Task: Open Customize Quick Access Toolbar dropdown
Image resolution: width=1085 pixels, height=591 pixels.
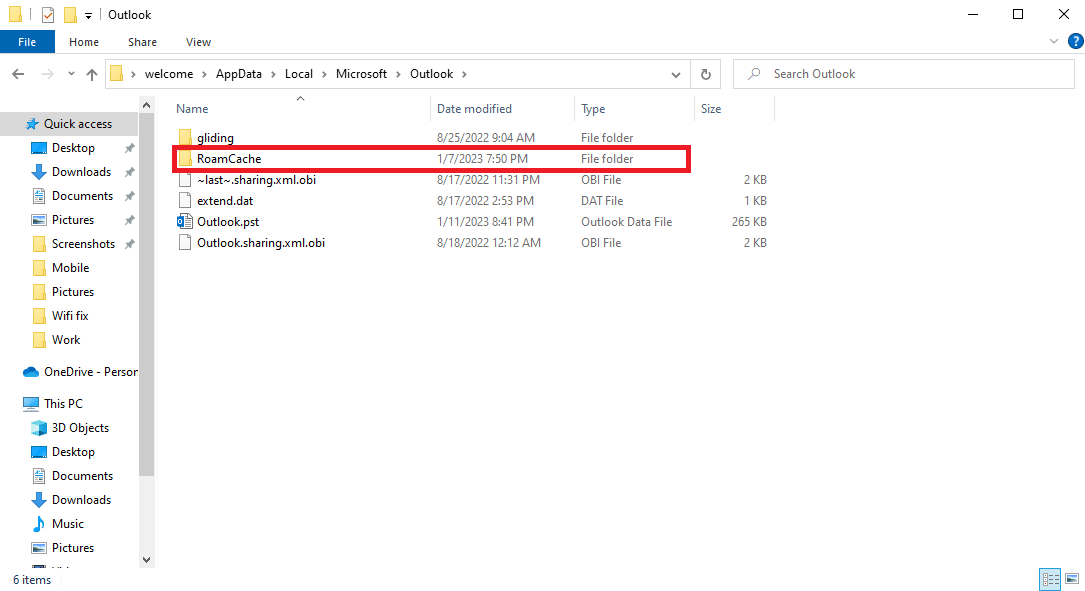Action: click(88, 15)
